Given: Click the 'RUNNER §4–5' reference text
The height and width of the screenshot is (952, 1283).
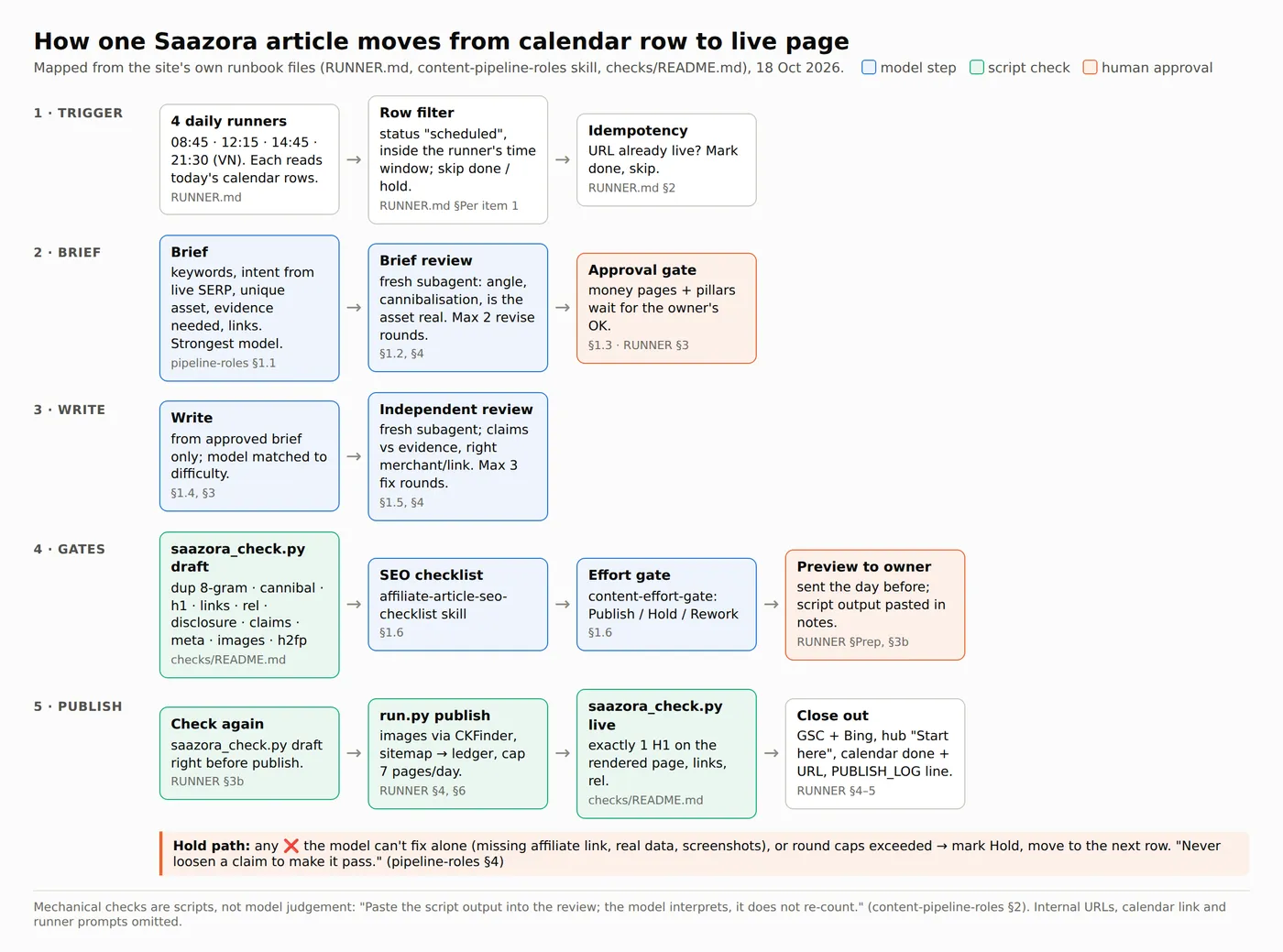Looking at the screenshot, I should click(836, 791).
